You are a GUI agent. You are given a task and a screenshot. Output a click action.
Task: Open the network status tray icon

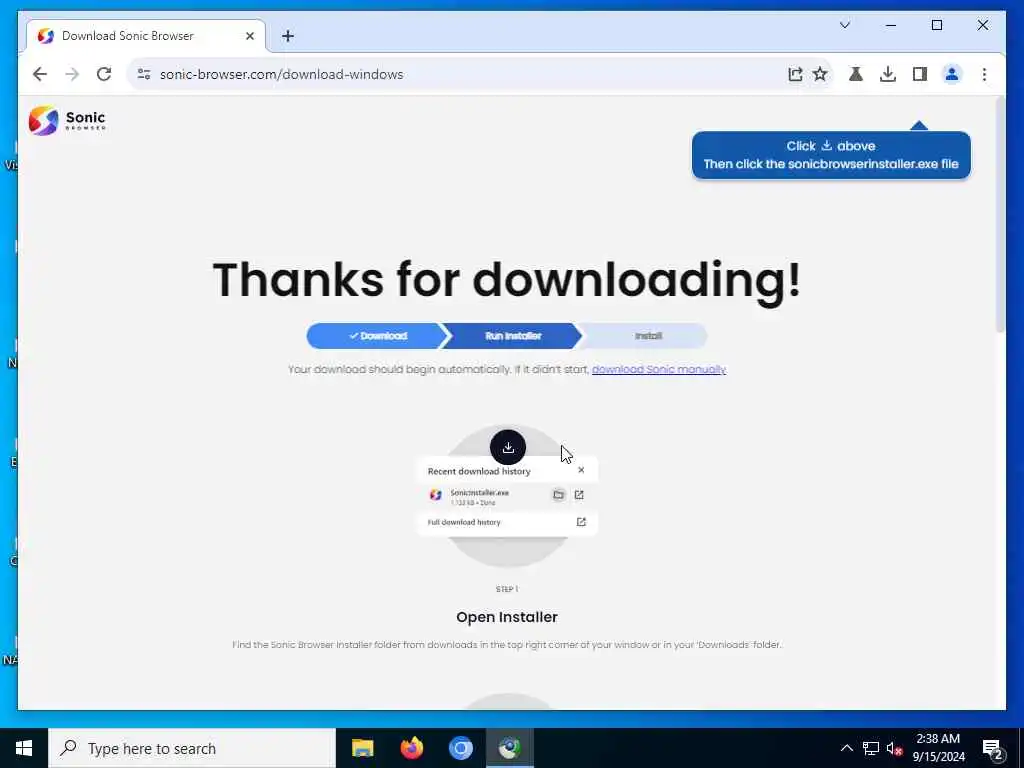click(871, 748)
